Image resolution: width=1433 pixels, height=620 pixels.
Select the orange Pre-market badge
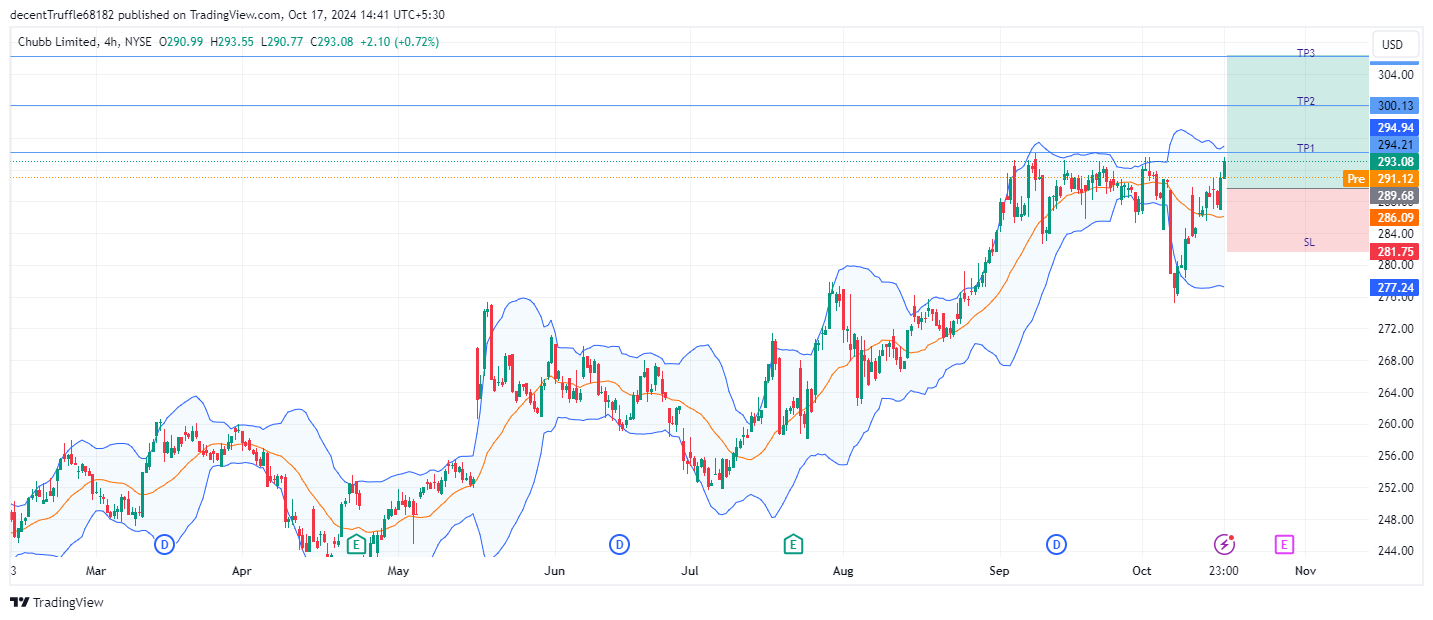tap(1356, 179)
